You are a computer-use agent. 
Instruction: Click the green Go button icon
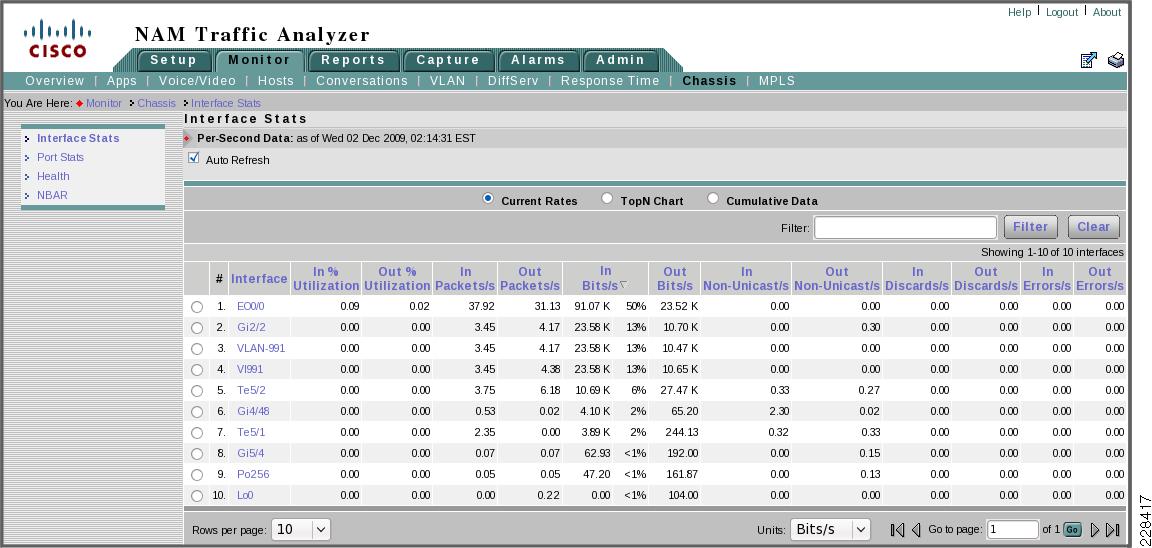(1072, 530)
